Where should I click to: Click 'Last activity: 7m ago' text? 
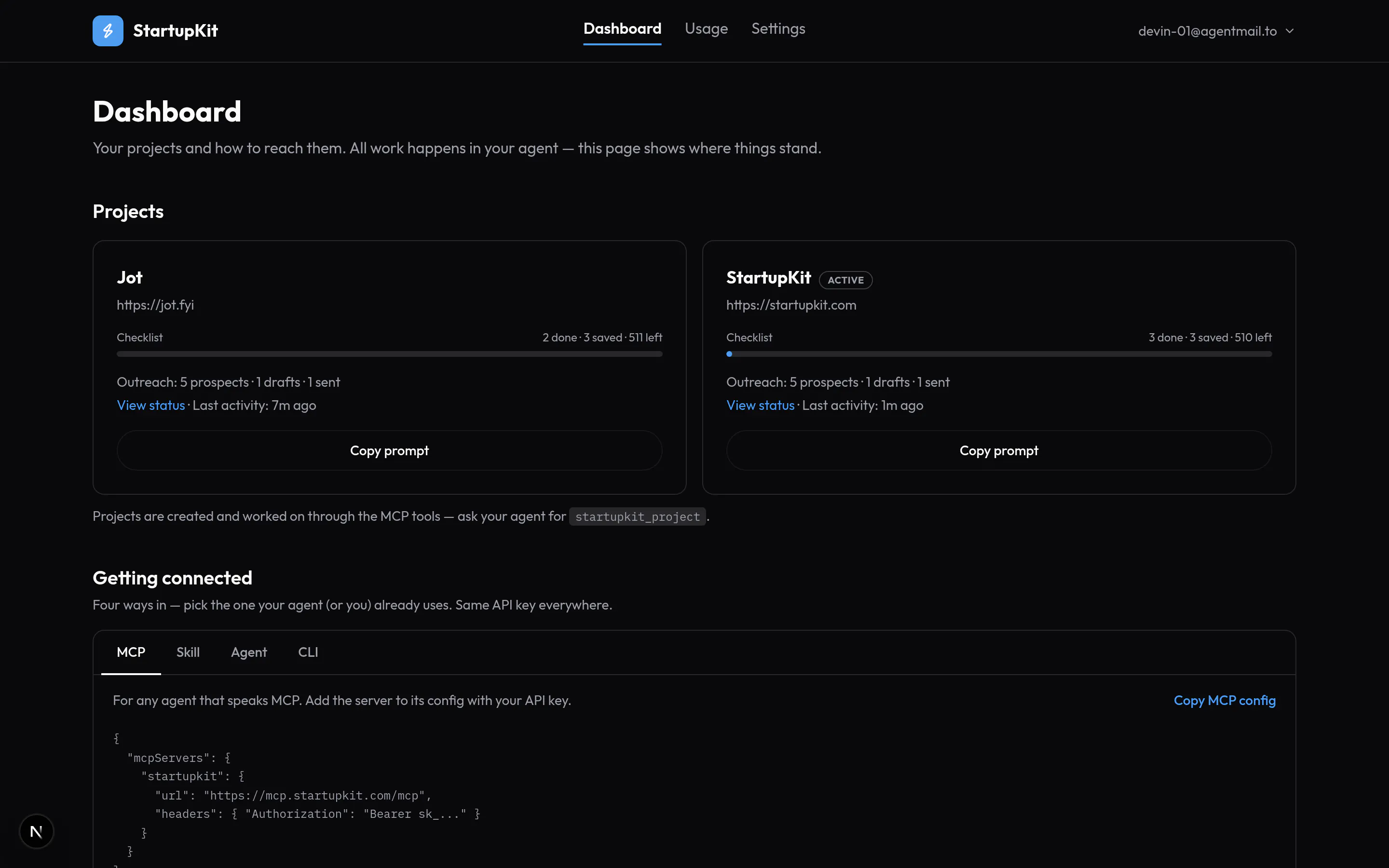click(254, 405)
